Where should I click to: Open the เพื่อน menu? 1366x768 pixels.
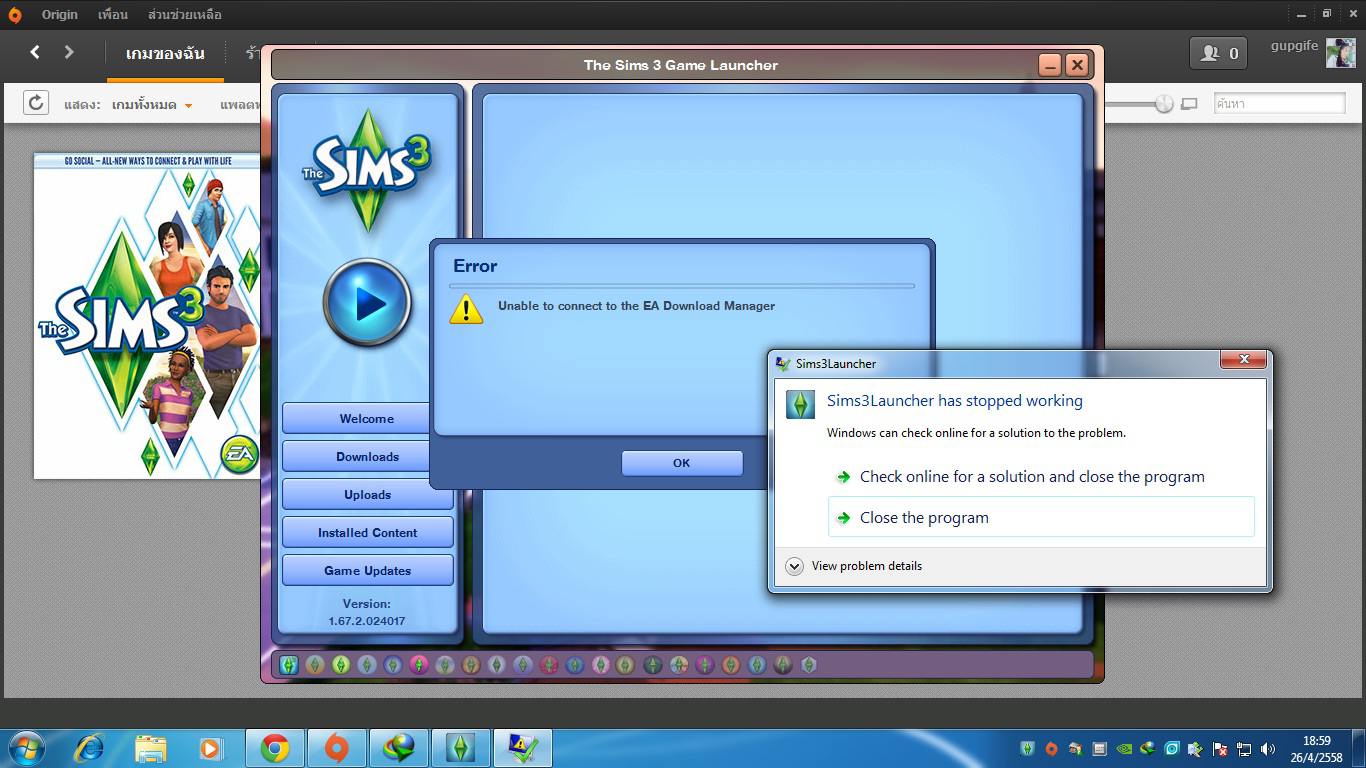(113, 15)
